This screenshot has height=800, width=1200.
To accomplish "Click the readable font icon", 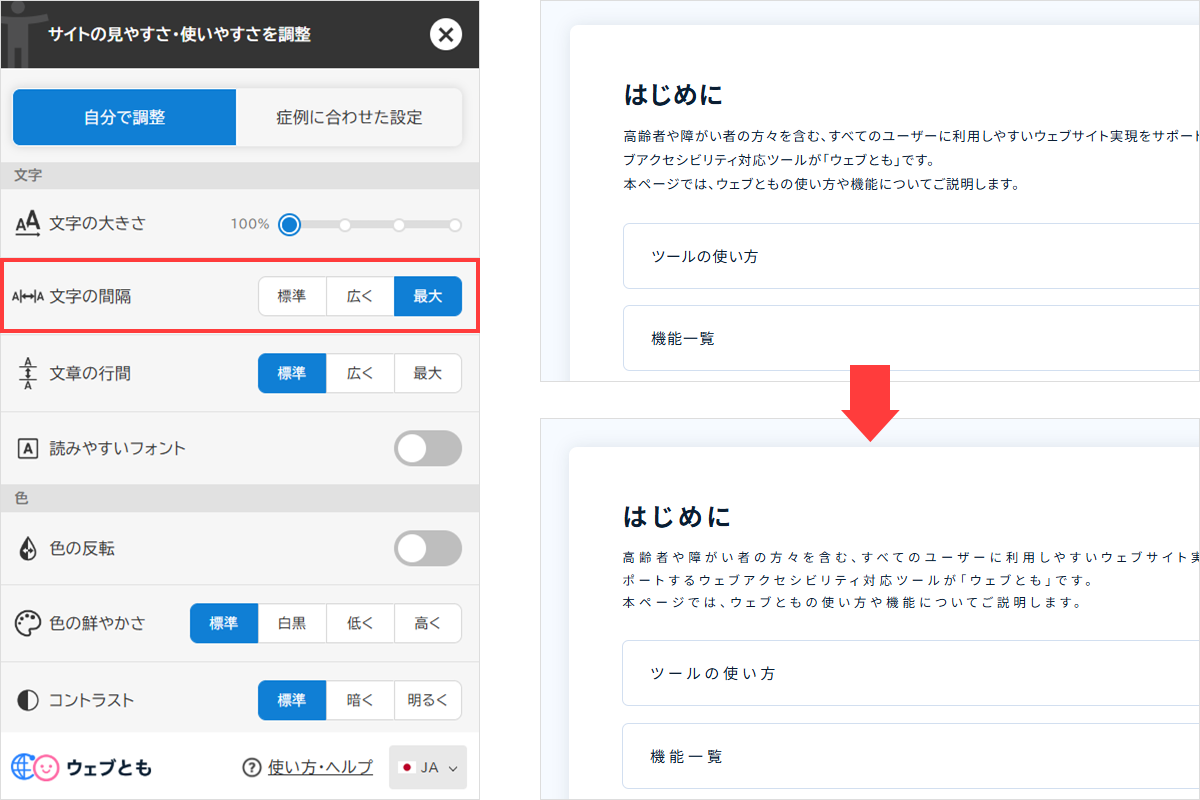I will [x=28, y=449].
